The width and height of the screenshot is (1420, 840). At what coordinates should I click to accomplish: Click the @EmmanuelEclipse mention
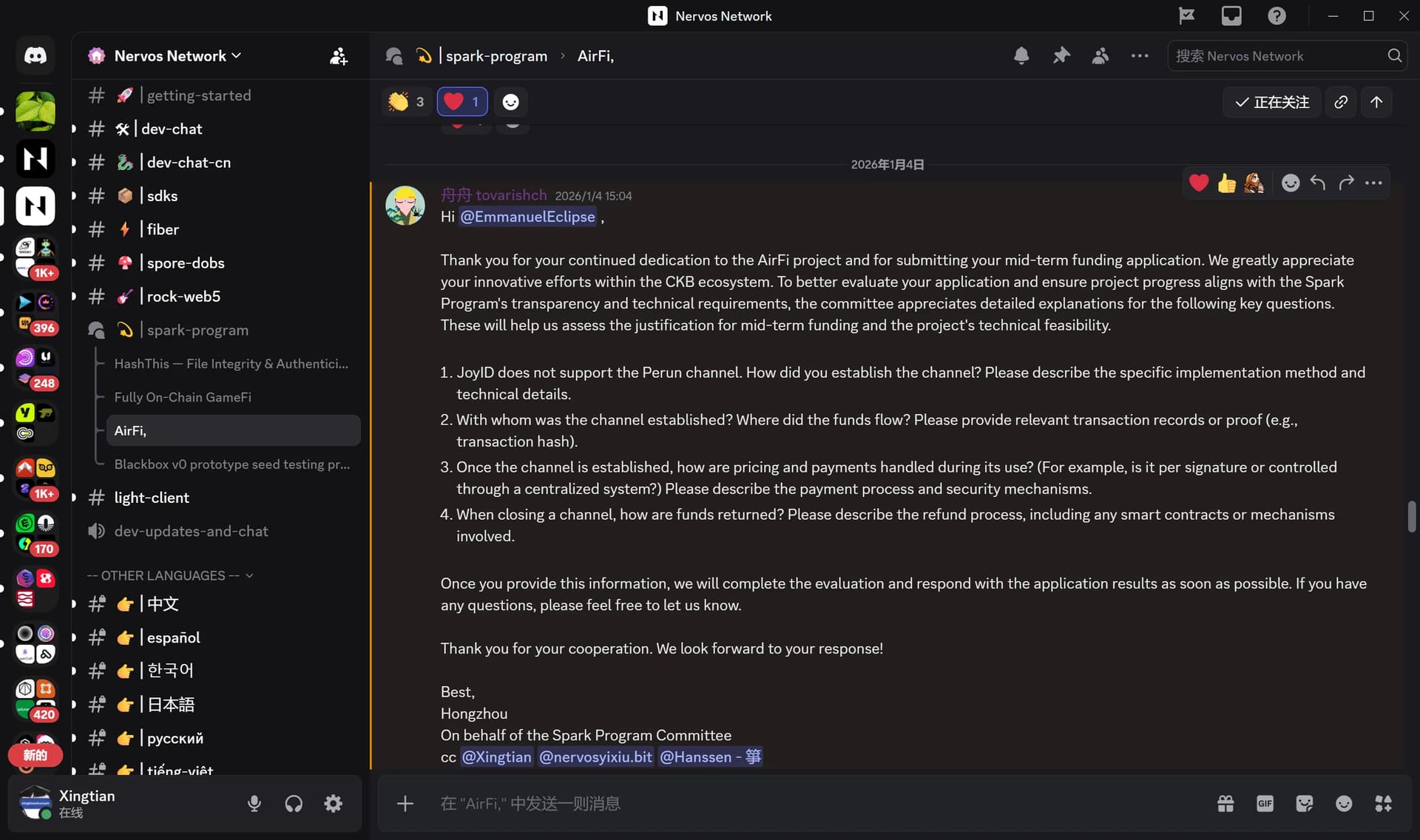click(x=527, y=217)
